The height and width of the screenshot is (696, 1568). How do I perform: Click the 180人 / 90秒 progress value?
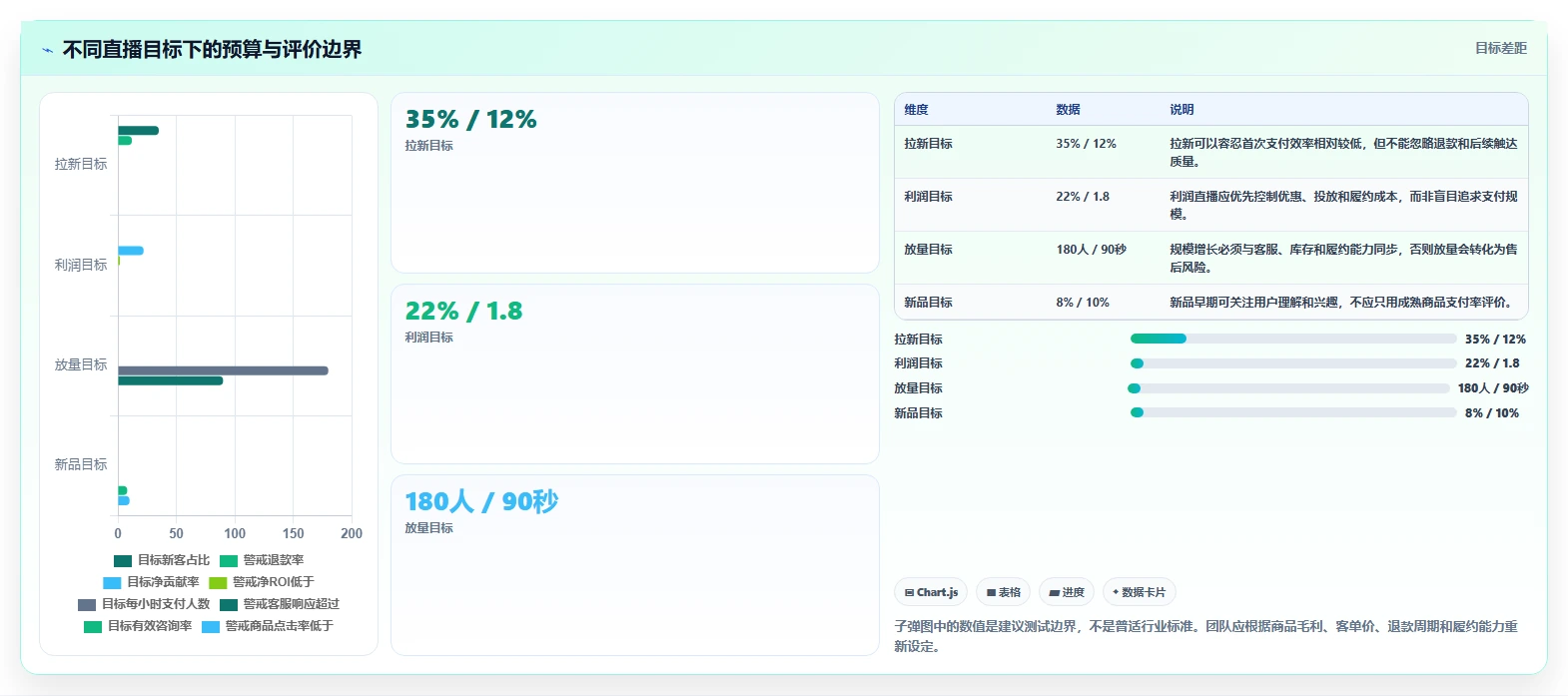tap(1493, 388)
